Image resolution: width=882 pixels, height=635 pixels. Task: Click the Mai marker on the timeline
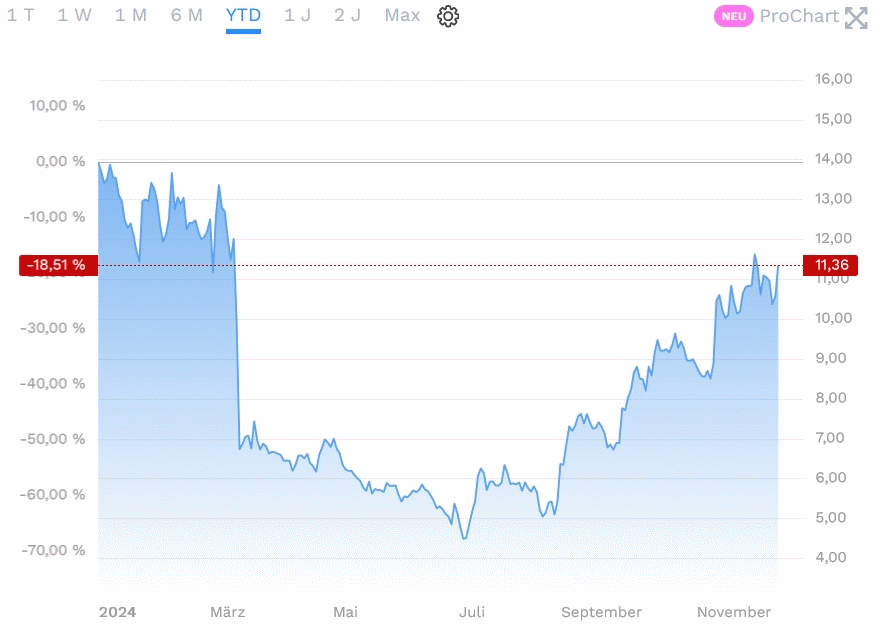(x=345, y=612)
